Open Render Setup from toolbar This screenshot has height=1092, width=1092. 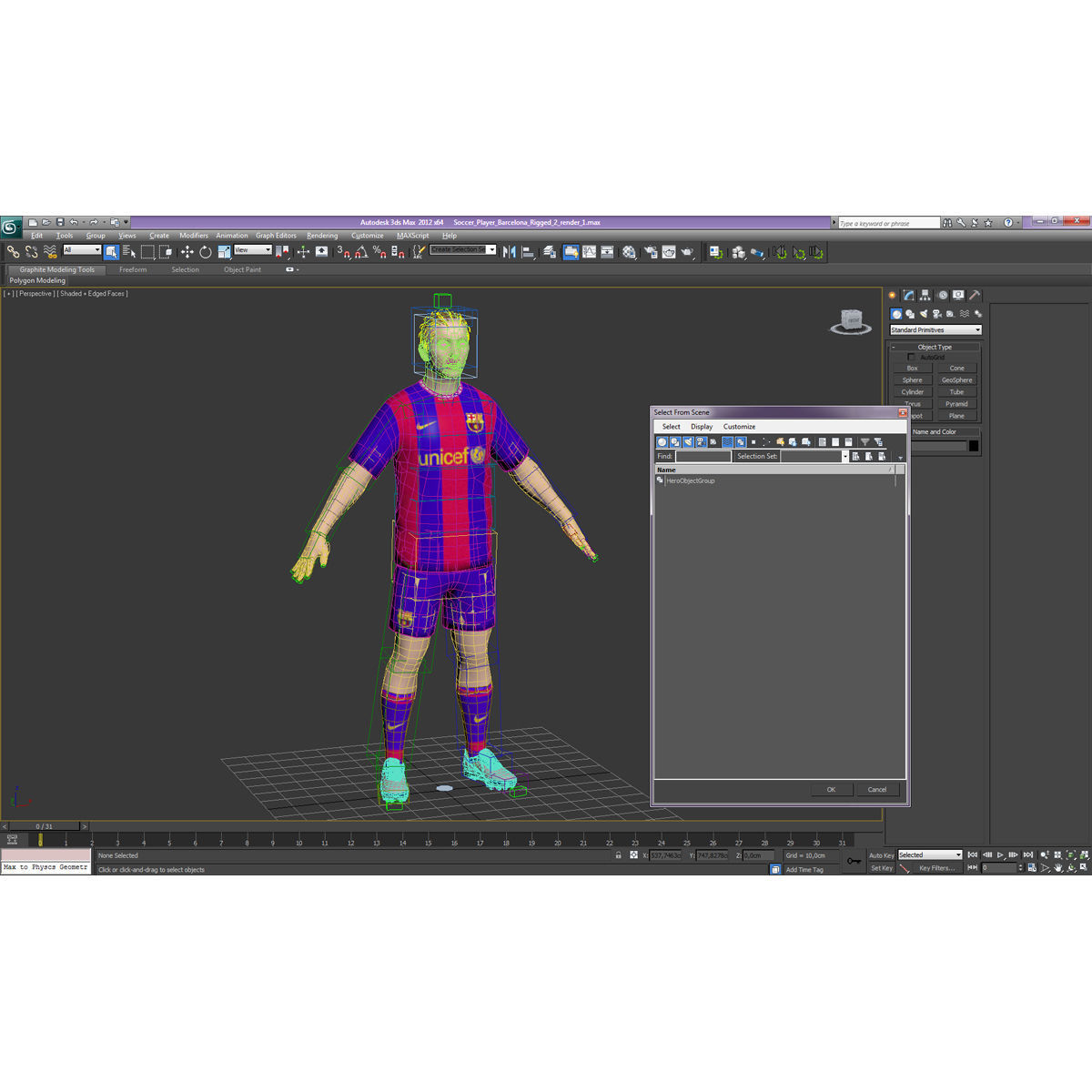coord(650,252)
